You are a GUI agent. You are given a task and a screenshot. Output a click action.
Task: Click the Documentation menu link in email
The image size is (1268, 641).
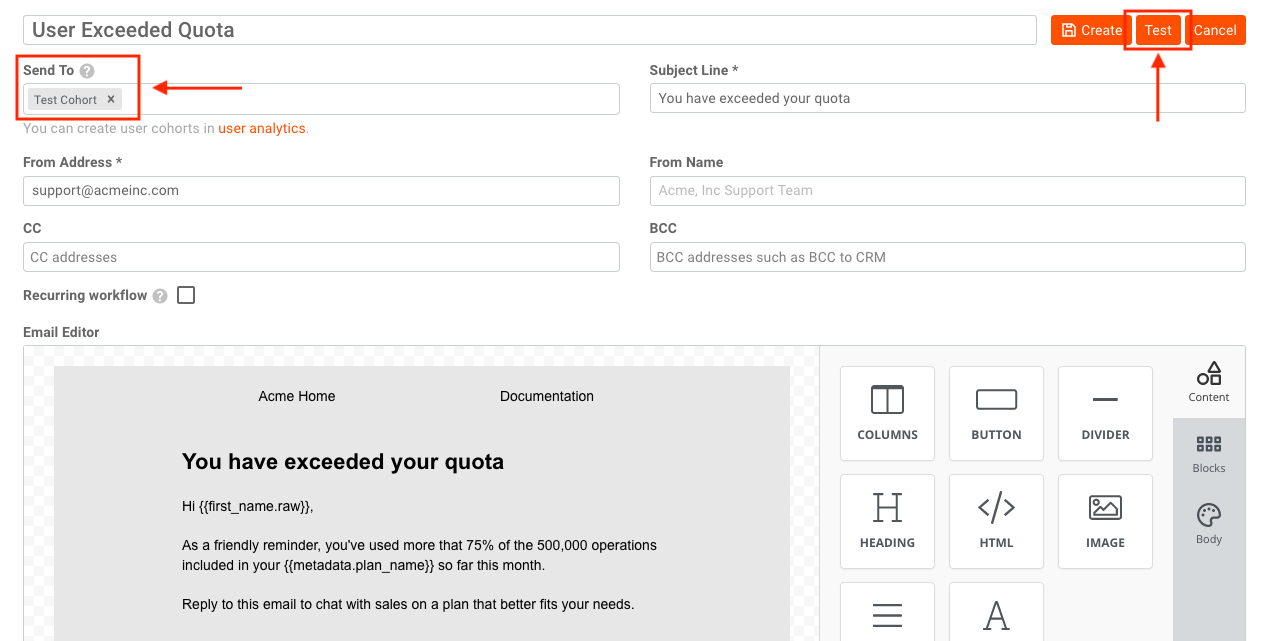tap(547, 396)
